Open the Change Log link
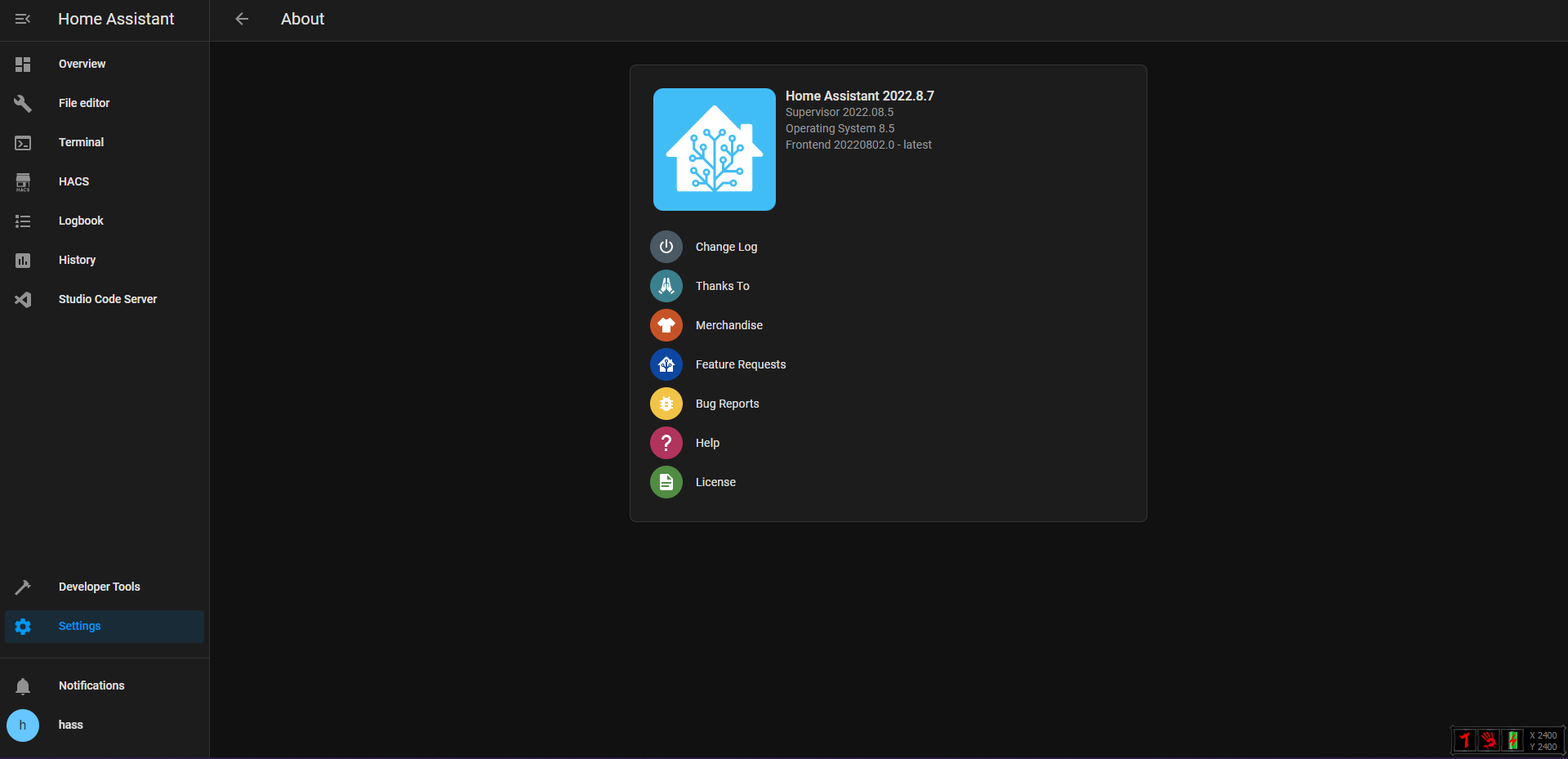This screenshot has height=759, width=1568. point(726,247)
